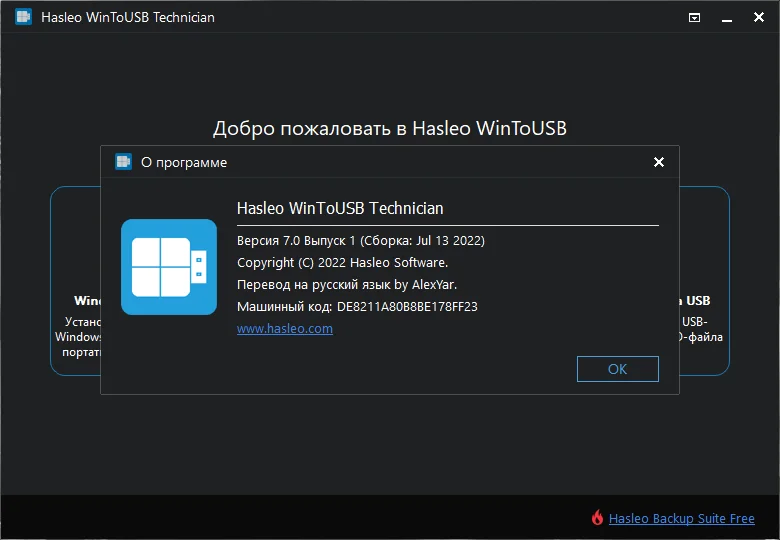Click the flame icon near Backup Suite link
This screenshot has height=540, width=780.
coord(597,518)
